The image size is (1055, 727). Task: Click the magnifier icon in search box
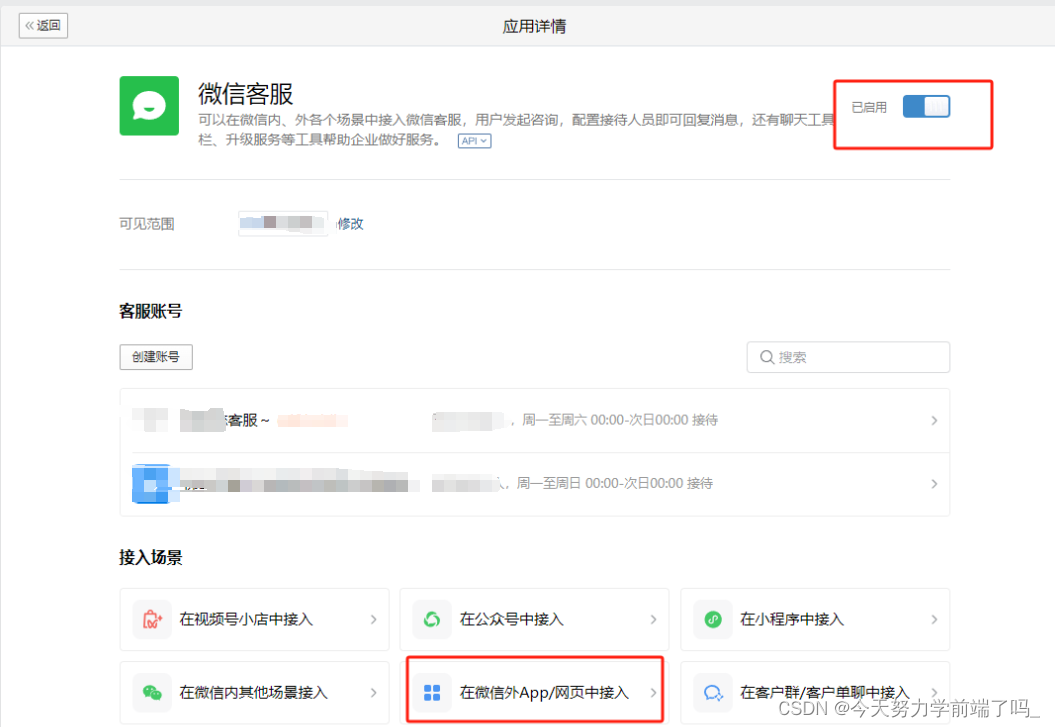pos(766,357)
